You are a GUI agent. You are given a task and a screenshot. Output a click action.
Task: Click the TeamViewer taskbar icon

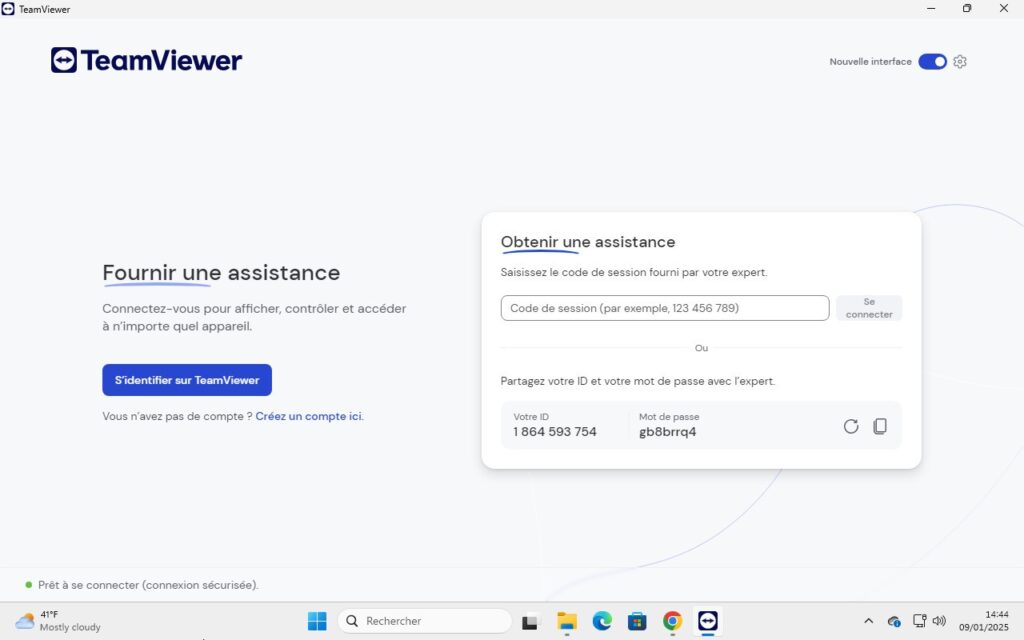point(708,621)
